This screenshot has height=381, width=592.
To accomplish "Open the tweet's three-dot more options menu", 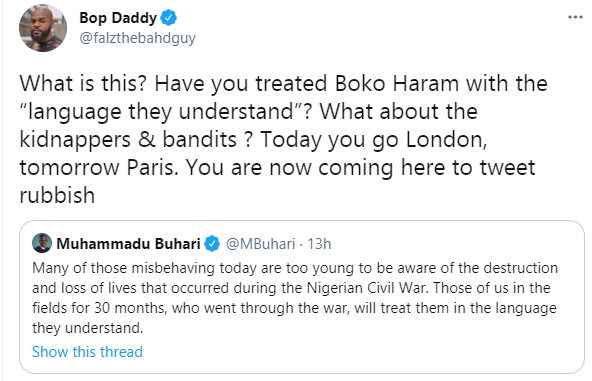I will coord(575,17).
